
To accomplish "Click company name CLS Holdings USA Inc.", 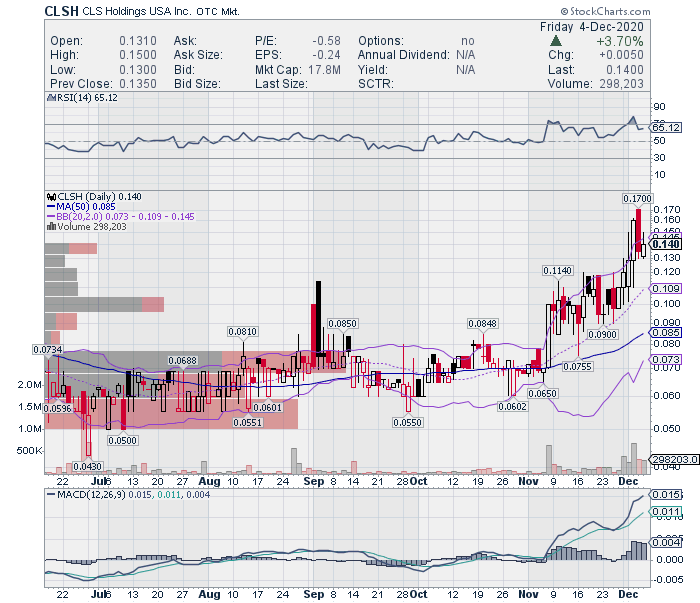I will tap(137, 11).
